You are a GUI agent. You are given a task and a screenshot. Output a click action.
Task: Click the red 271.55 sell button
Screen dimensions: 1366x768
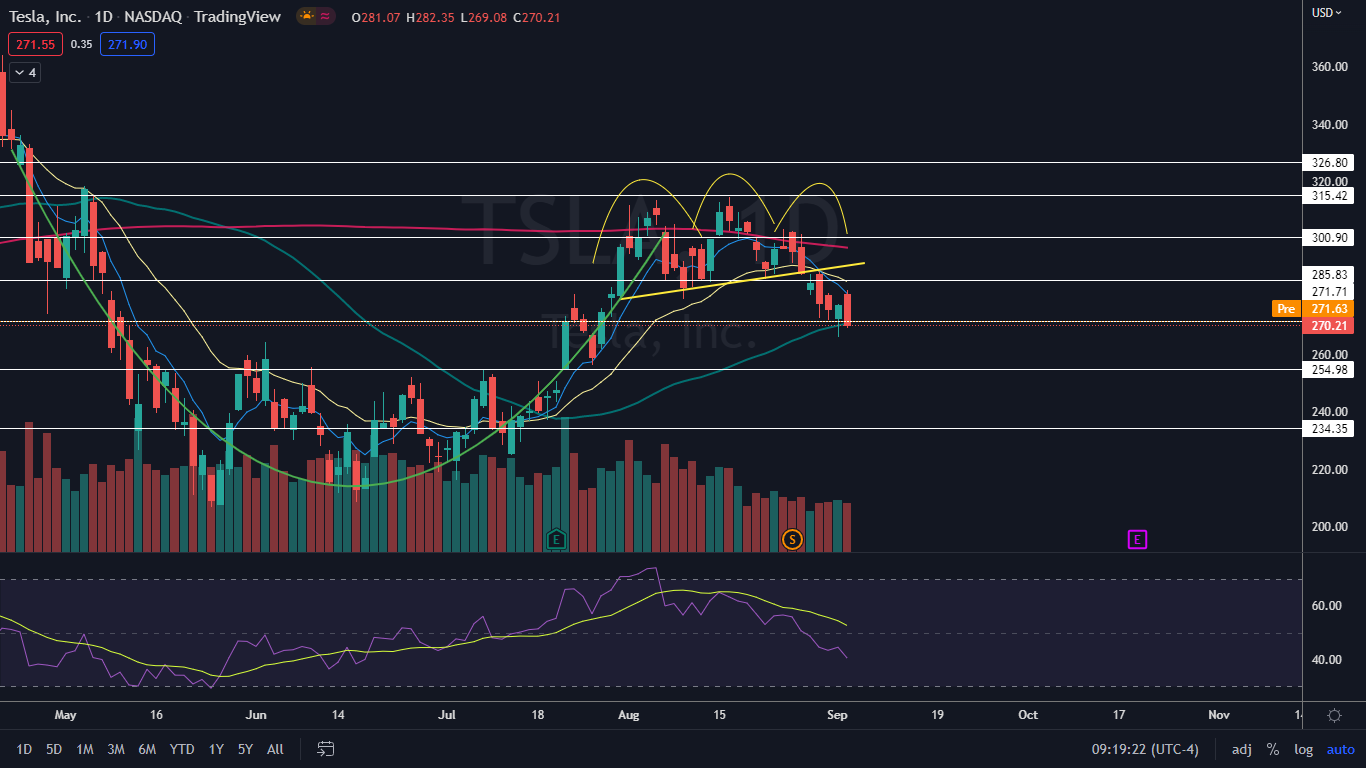[x=35, y=44]
